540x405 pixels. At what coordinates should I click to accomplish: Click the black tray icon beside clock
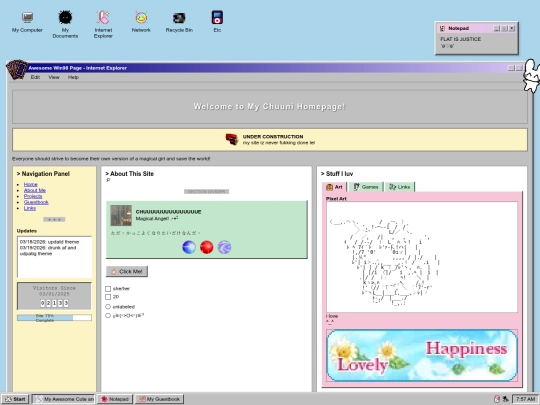[x=505, y=399]
